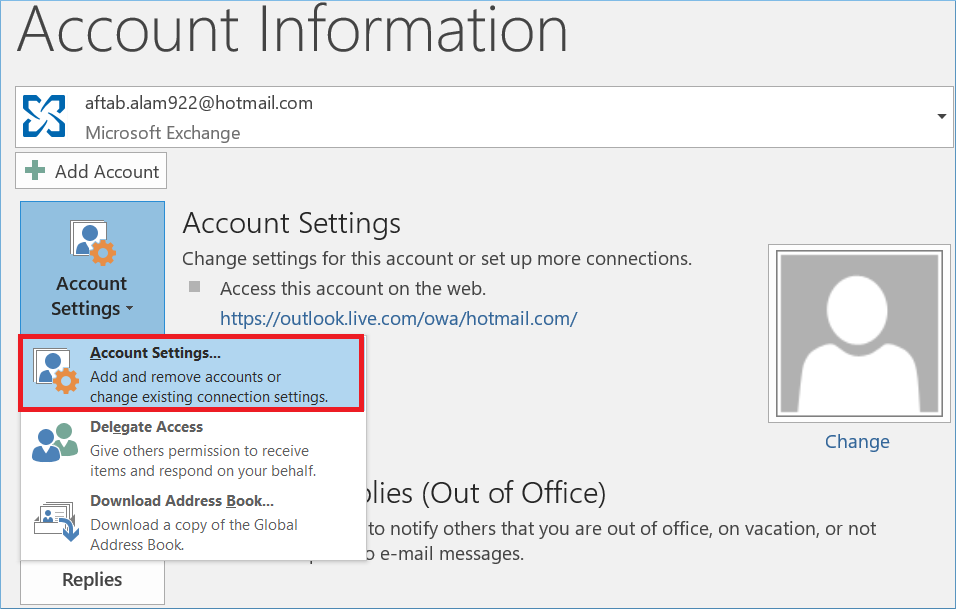Open the account selector dropdown arrow

click(941, 116)
